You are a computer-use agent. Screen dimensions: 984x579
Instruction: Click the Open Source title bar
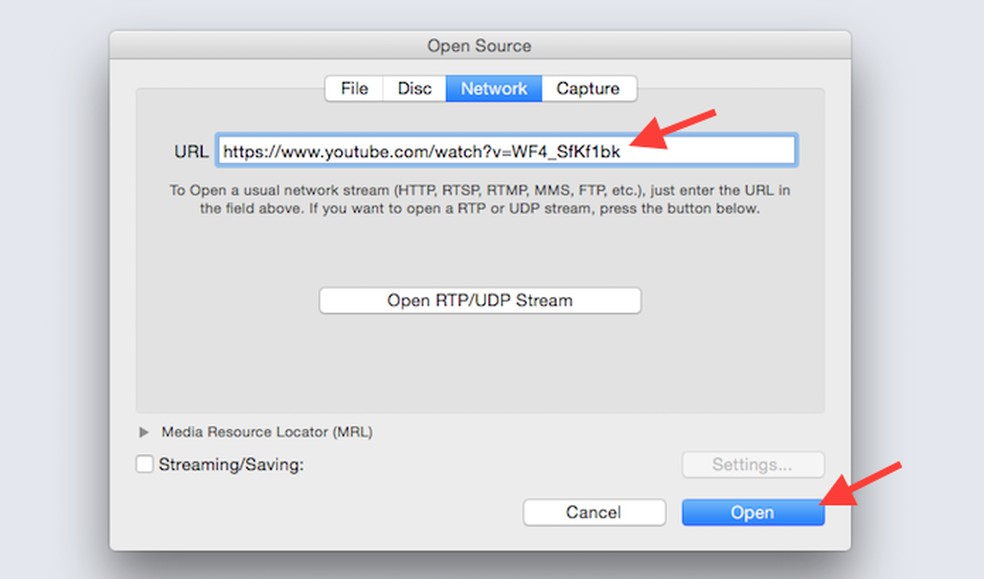[479, 46]
